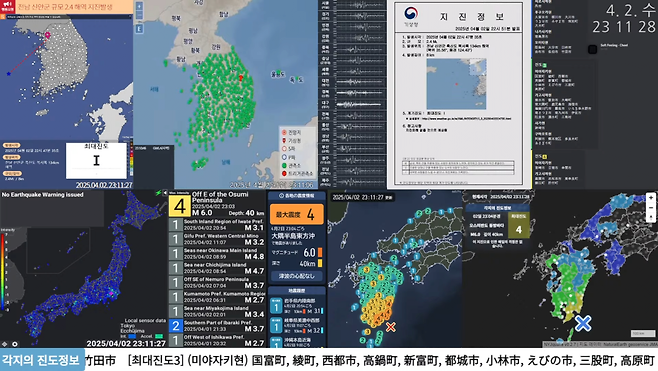Click the 津波の心配なし button

tap(297, 276)
